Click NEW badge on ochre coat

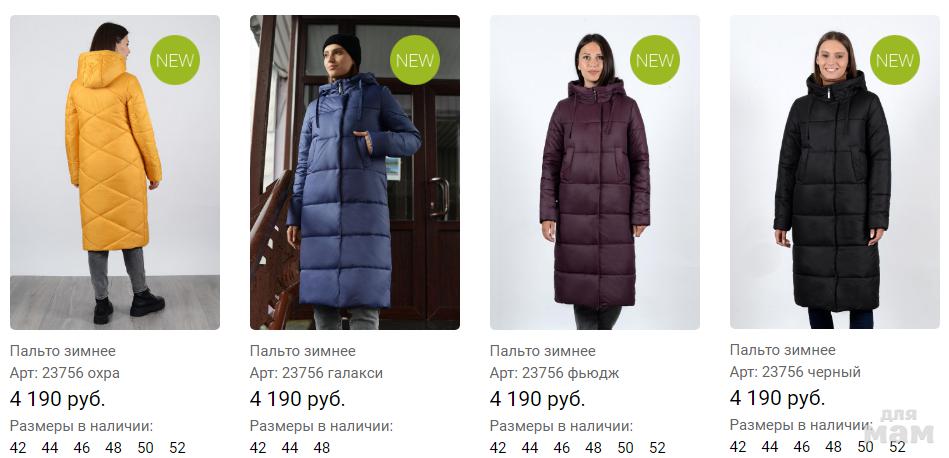(x=175, y=60)
